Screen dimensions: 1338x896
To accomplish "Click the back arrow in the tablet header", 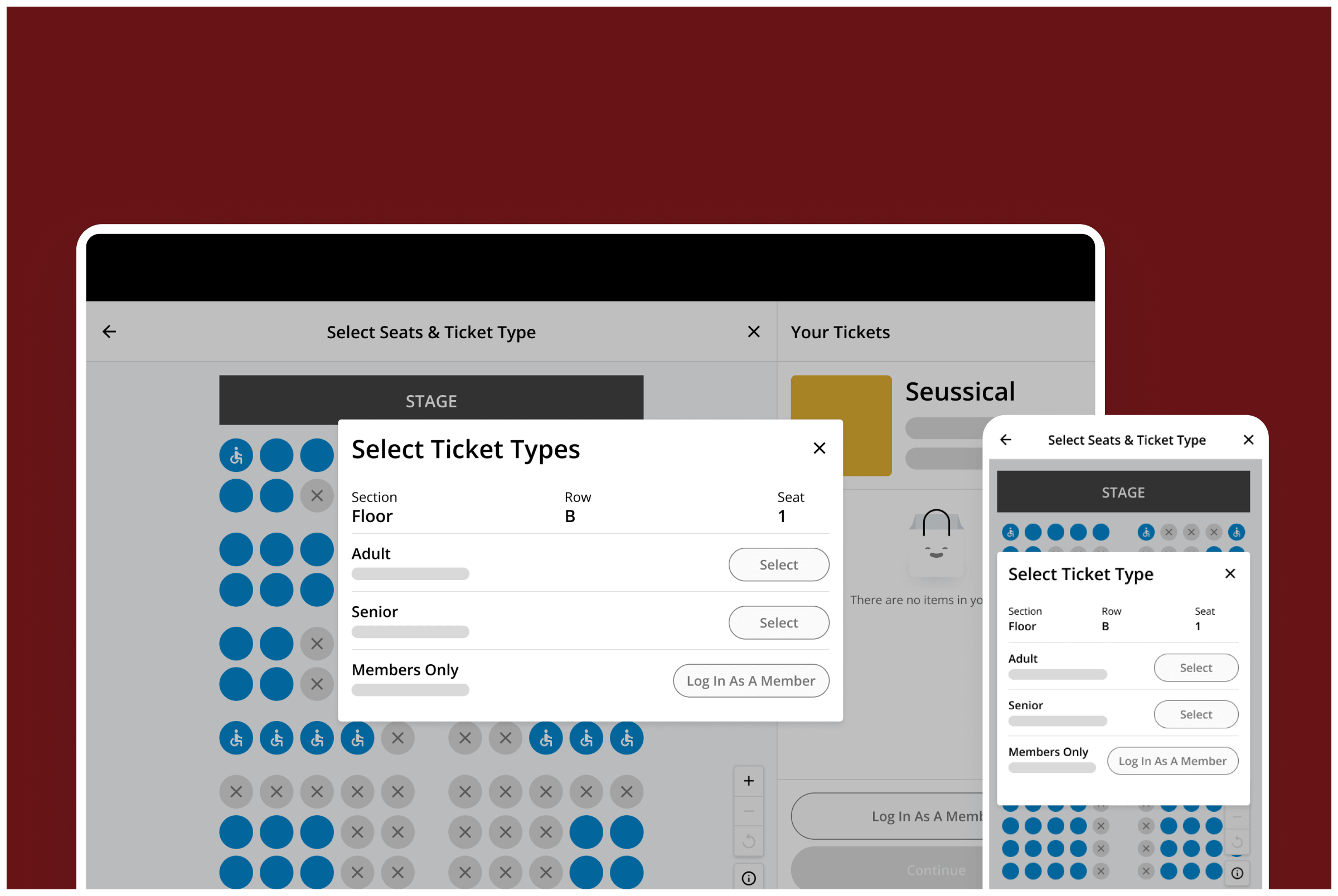I will [109, 332].
